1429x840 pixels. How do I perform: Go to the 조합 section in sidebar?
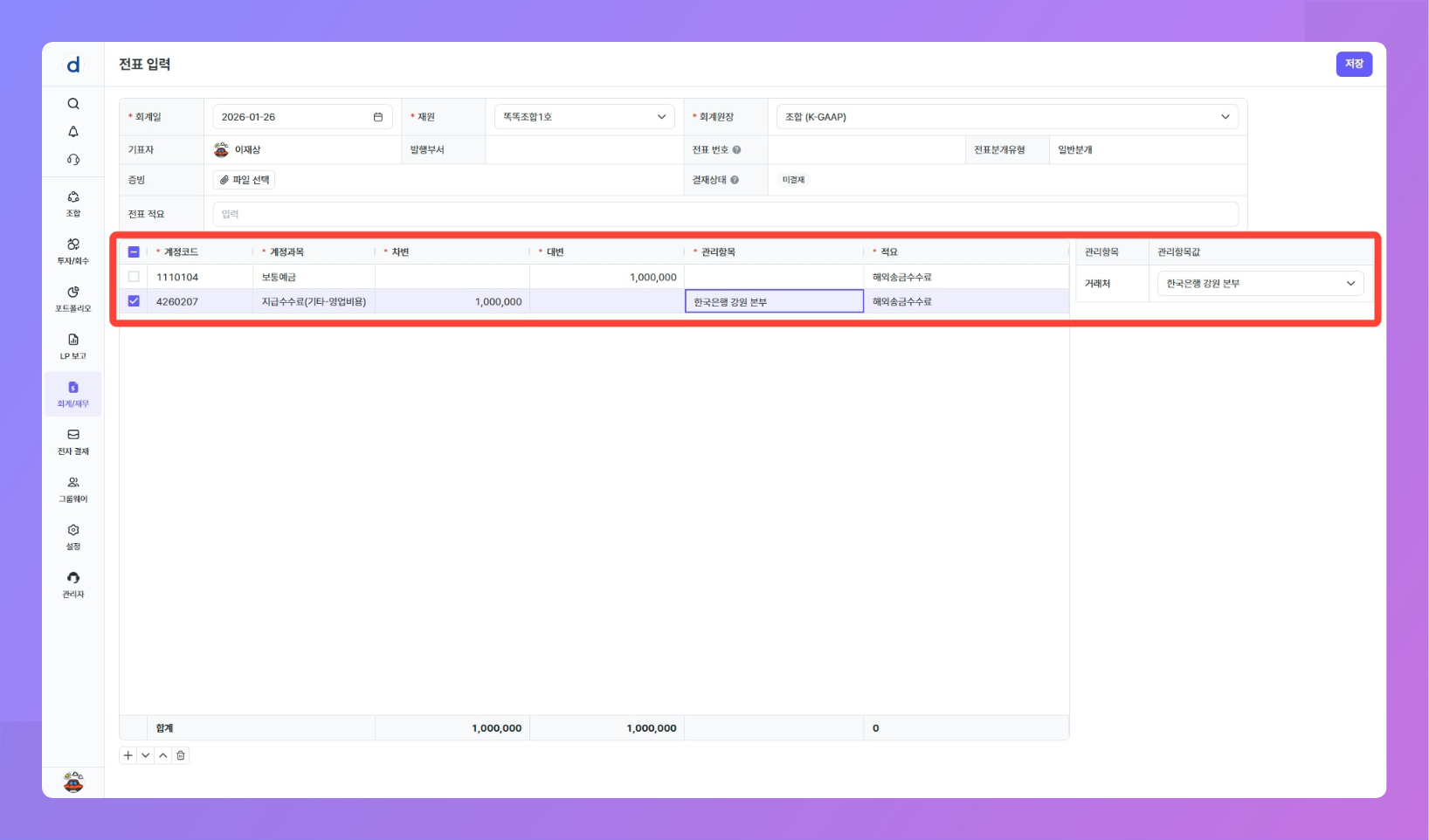click(73, 203)
